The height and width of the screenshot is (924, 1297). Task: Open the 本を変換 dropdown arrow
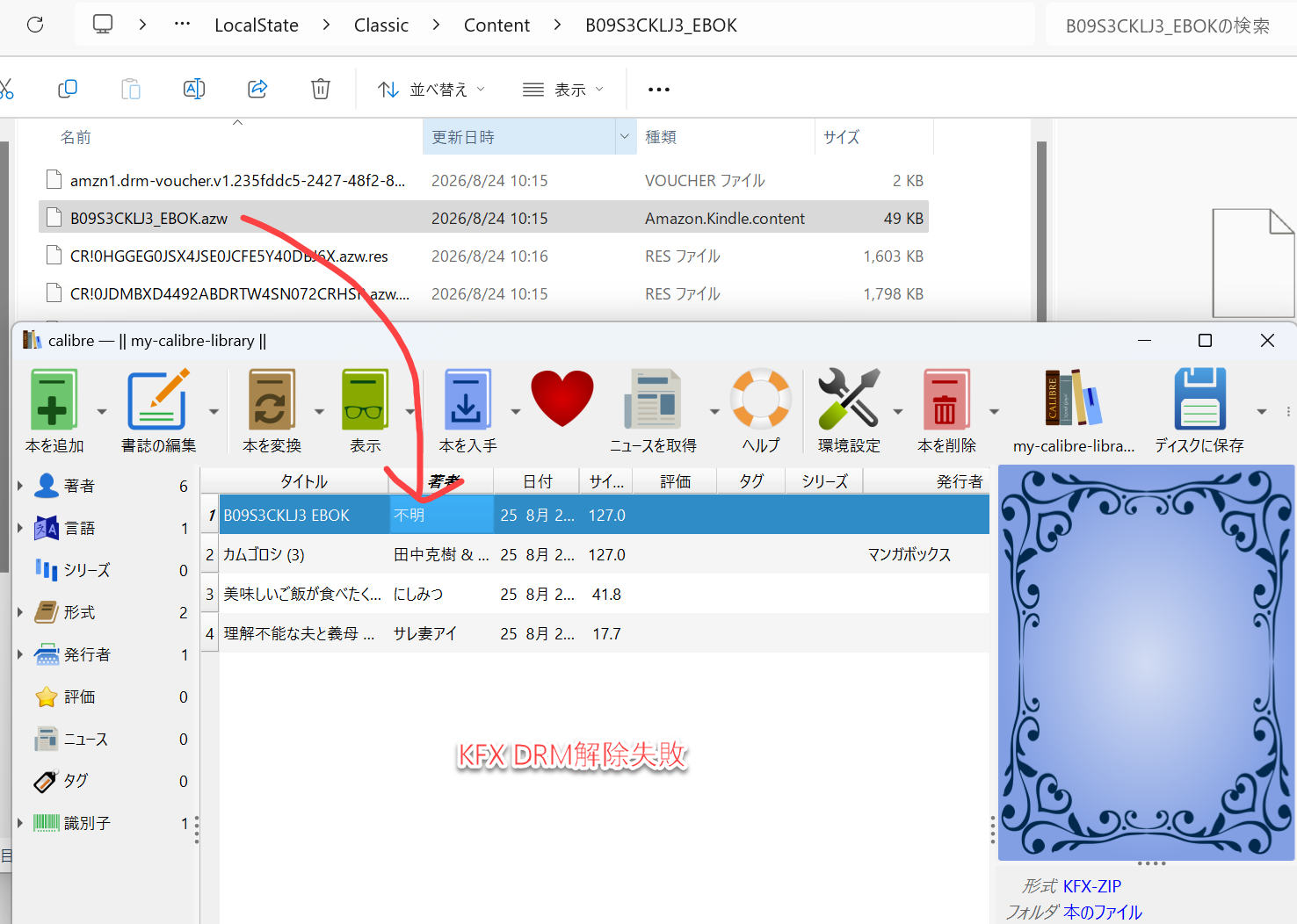tap(319, 411)
